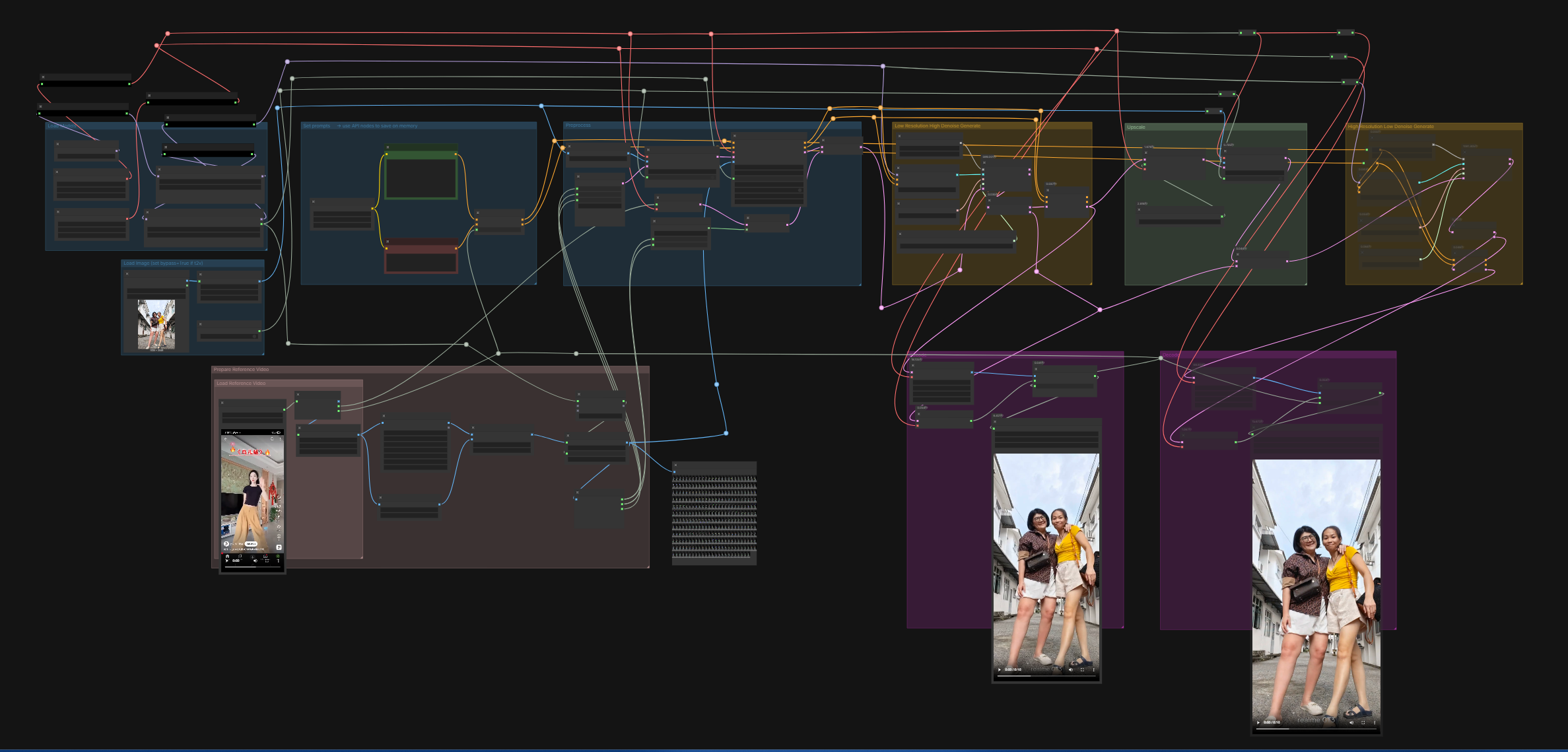Click the Load Models group resize corner

(x=265, y=248)
